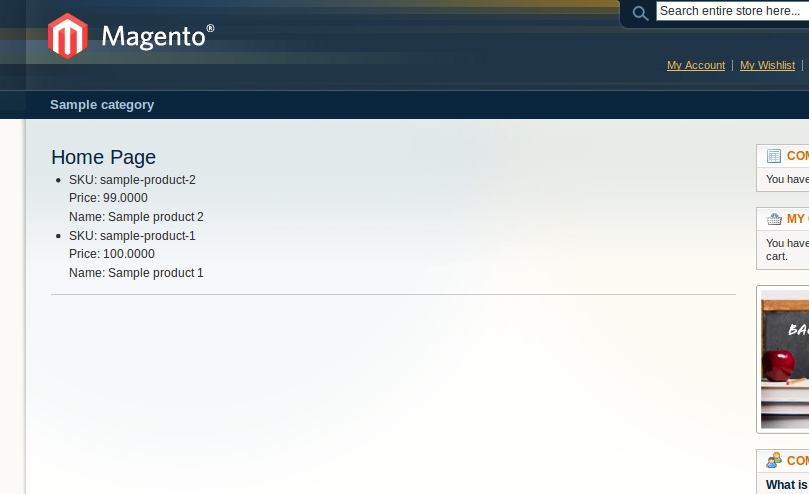The image size is (809, 494).
Task: Click the poll question beginning What is
Action: coord(787,485)
